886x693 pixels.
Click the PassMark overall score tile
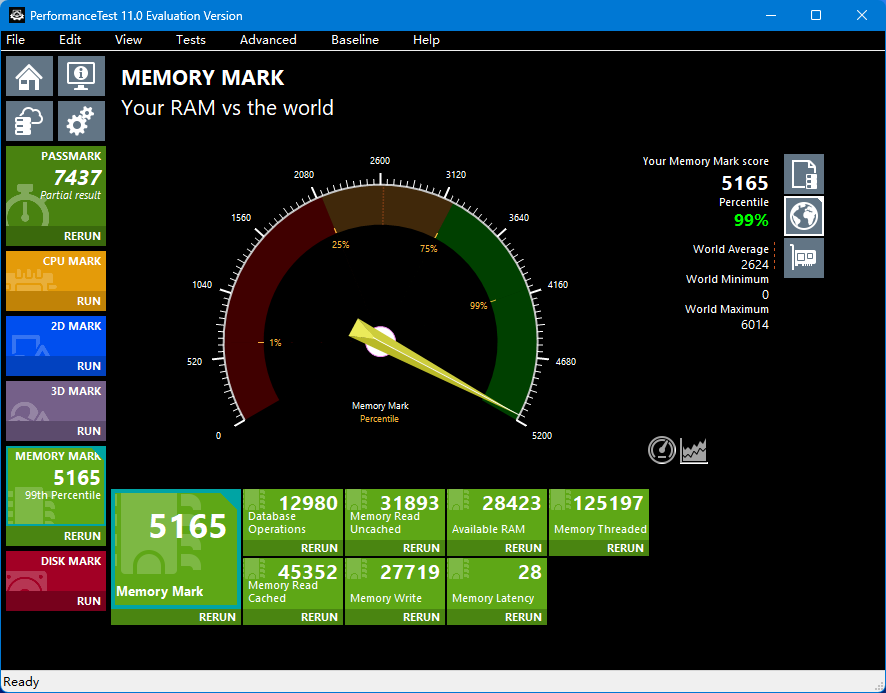point(56,185)
